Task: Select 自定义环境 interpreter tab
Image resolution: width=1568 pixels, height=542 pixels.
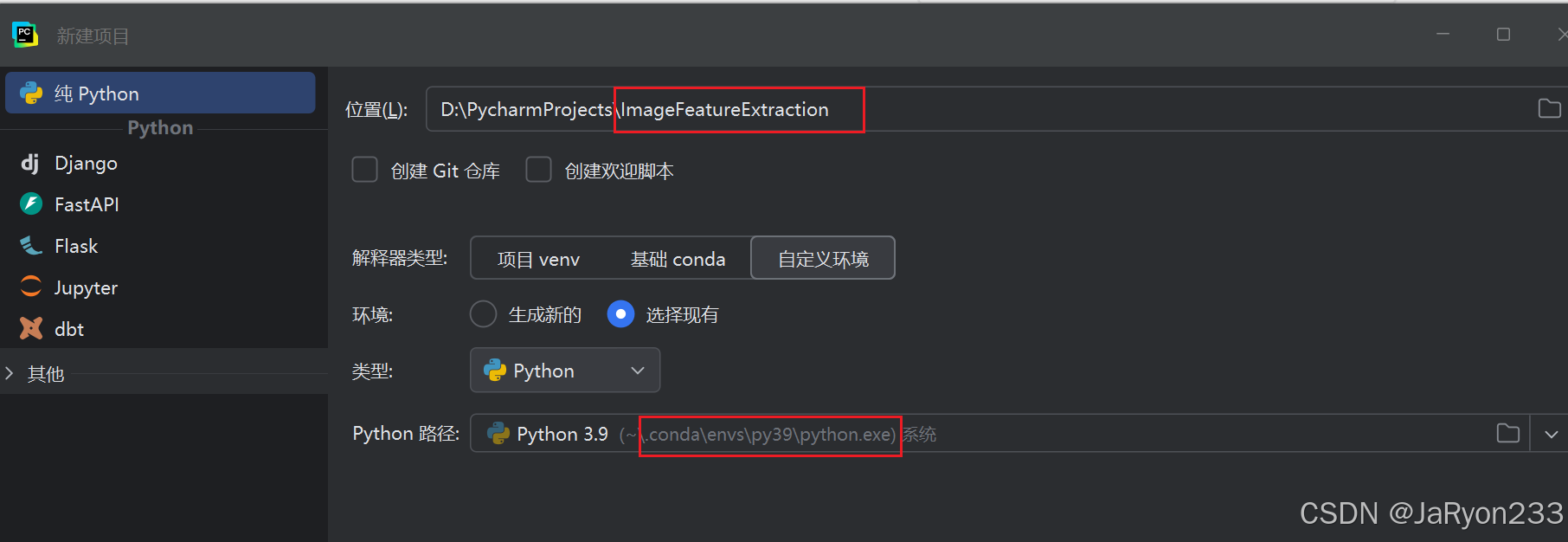Action: [x=823, y=259]
